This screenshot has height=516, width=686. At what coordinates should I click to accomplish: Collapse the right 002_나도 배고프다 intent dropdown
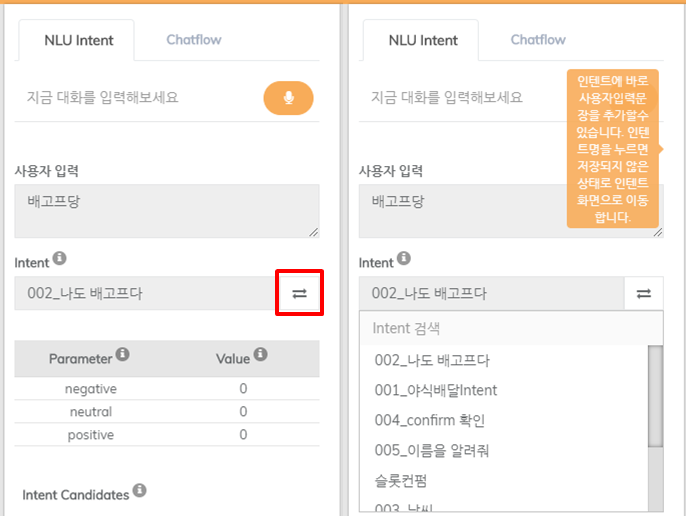click(x=492, y=293)
